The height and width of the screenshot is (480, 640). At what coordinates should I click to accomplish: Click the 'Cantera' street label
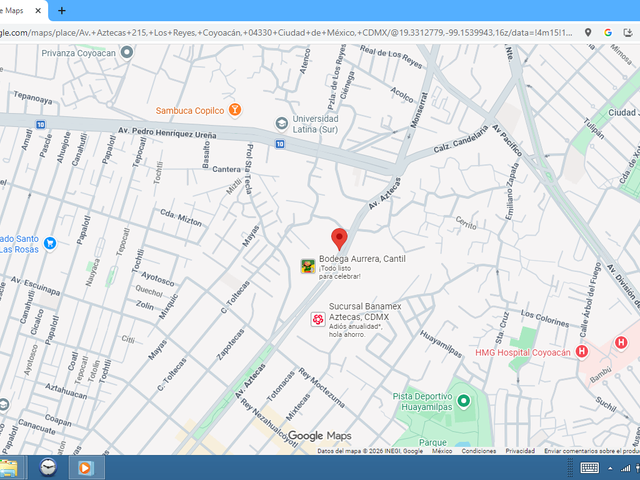pos(226,169)
